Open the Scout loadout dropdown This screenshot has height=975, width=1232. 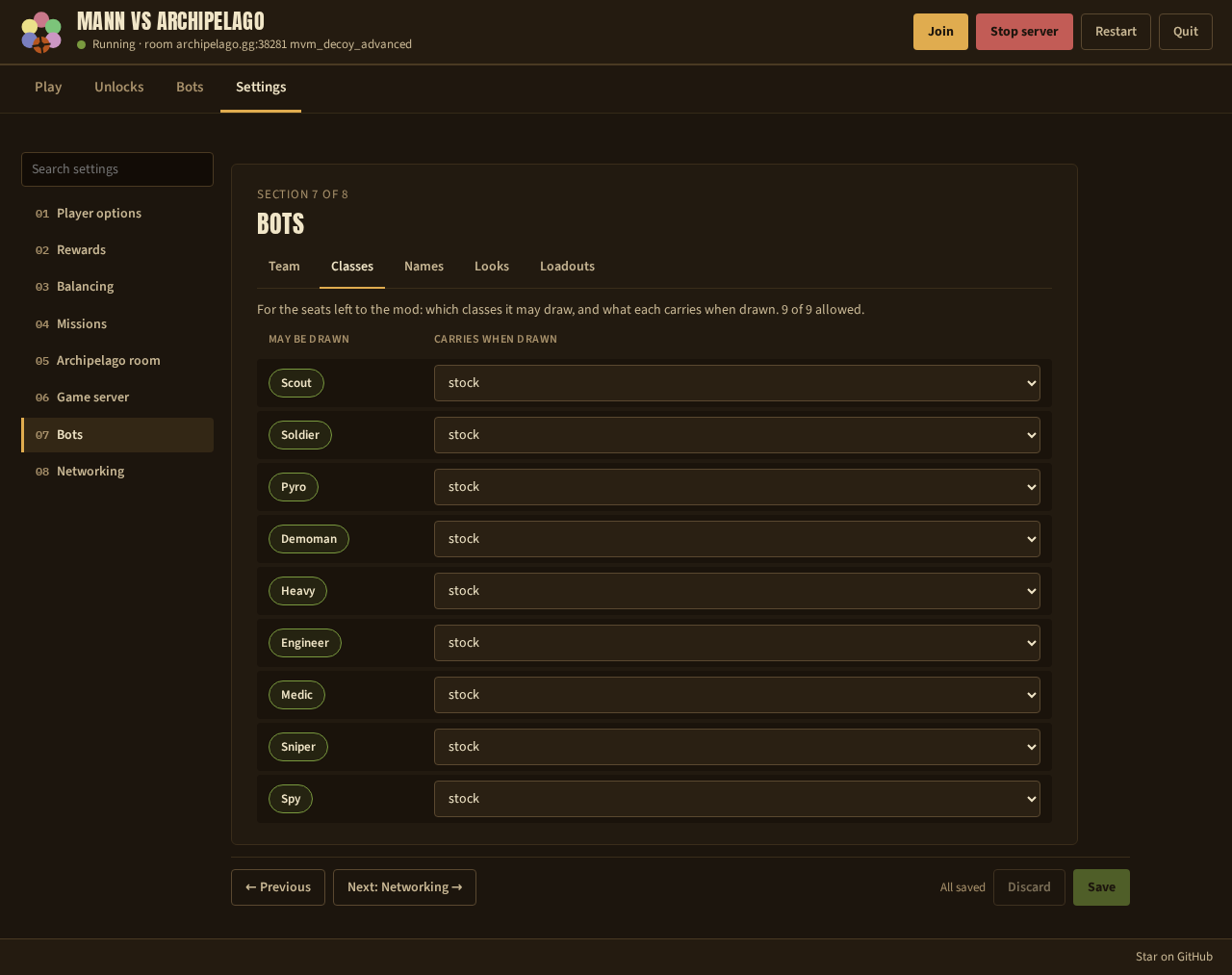pos(737,383)
